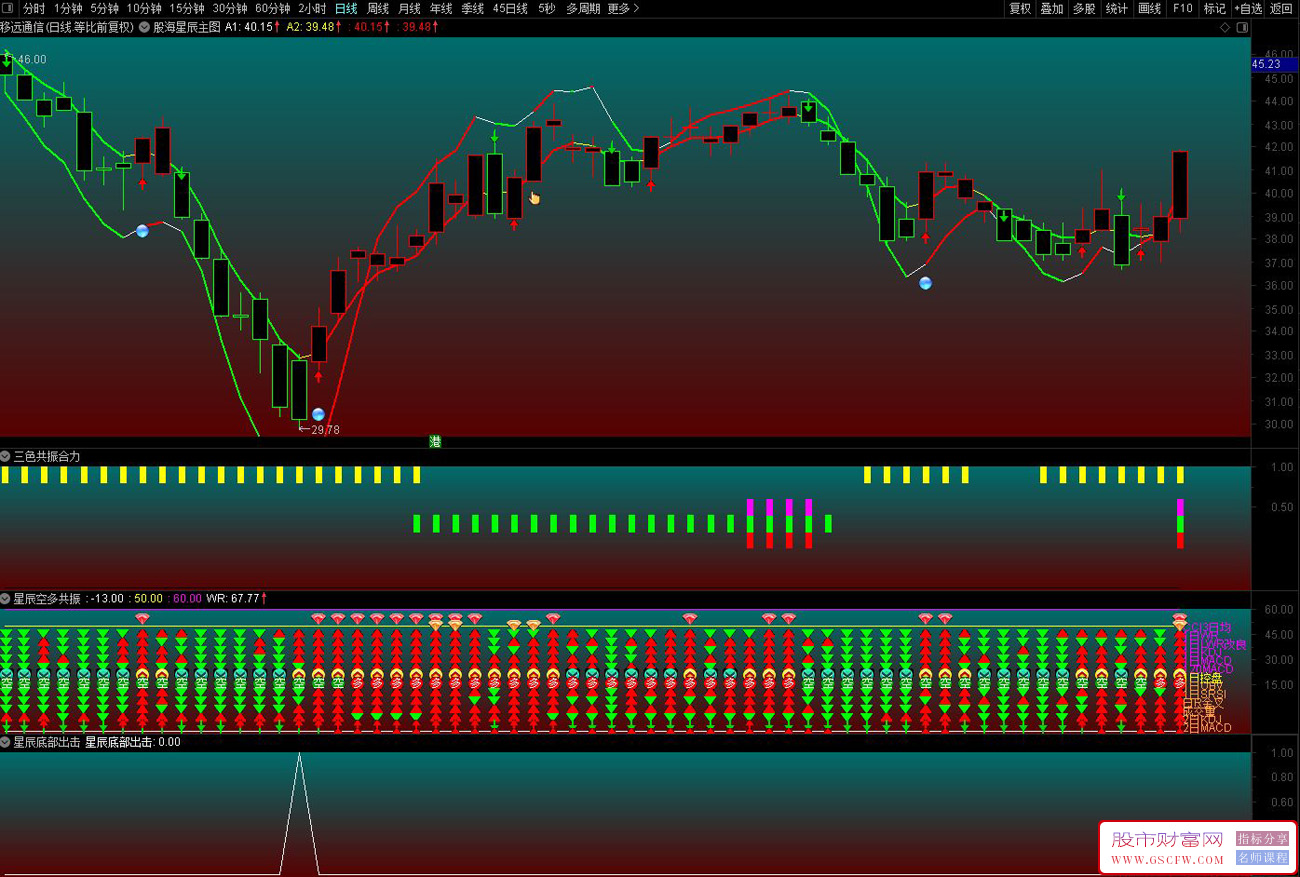Switch to the 分时 period tab
This screenshot has width=1300, height=877.
pos(35,8)
